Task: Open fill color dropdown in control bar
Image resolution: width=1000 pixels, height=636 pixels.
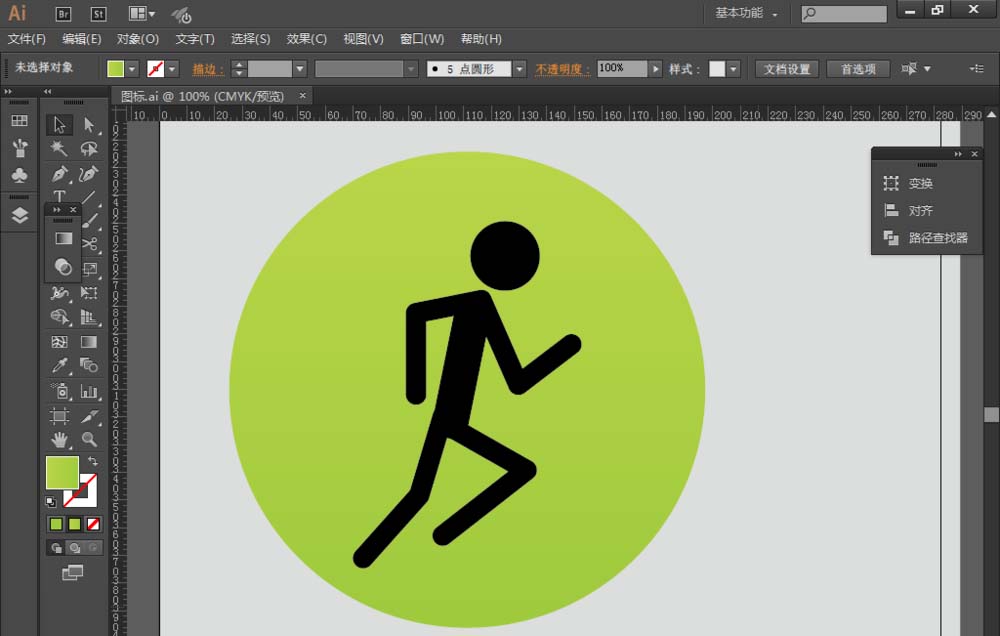Action: click(x=132, y=69)
